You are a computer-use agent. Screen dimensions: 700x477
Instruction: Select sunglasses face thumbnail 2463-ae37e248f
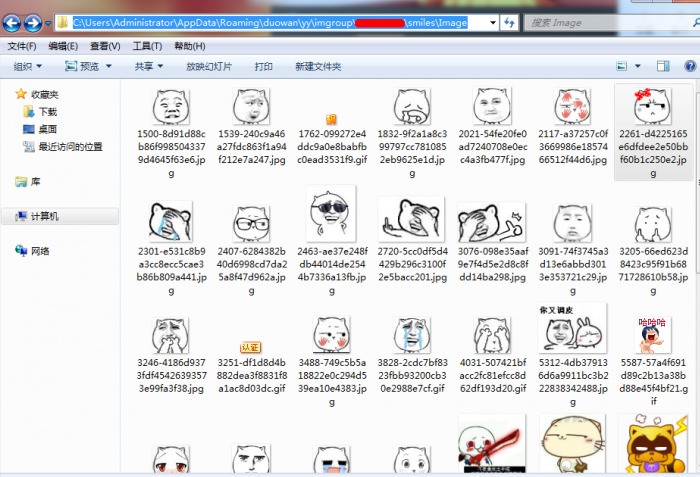[331, 213]
